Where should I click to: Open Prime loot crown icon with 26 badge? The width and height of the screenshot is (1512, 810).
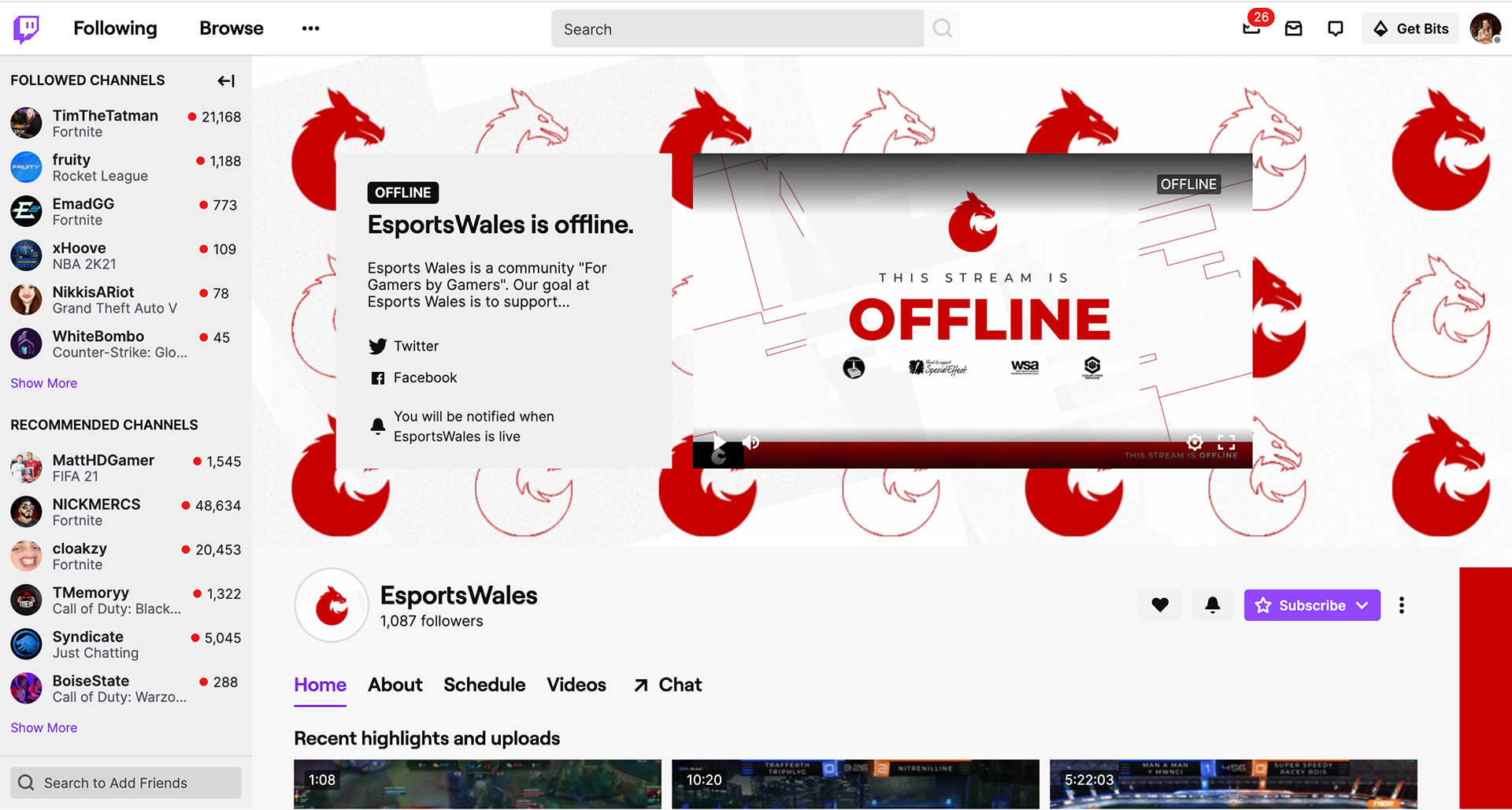pyautogui.click(x=1252, y=28)
